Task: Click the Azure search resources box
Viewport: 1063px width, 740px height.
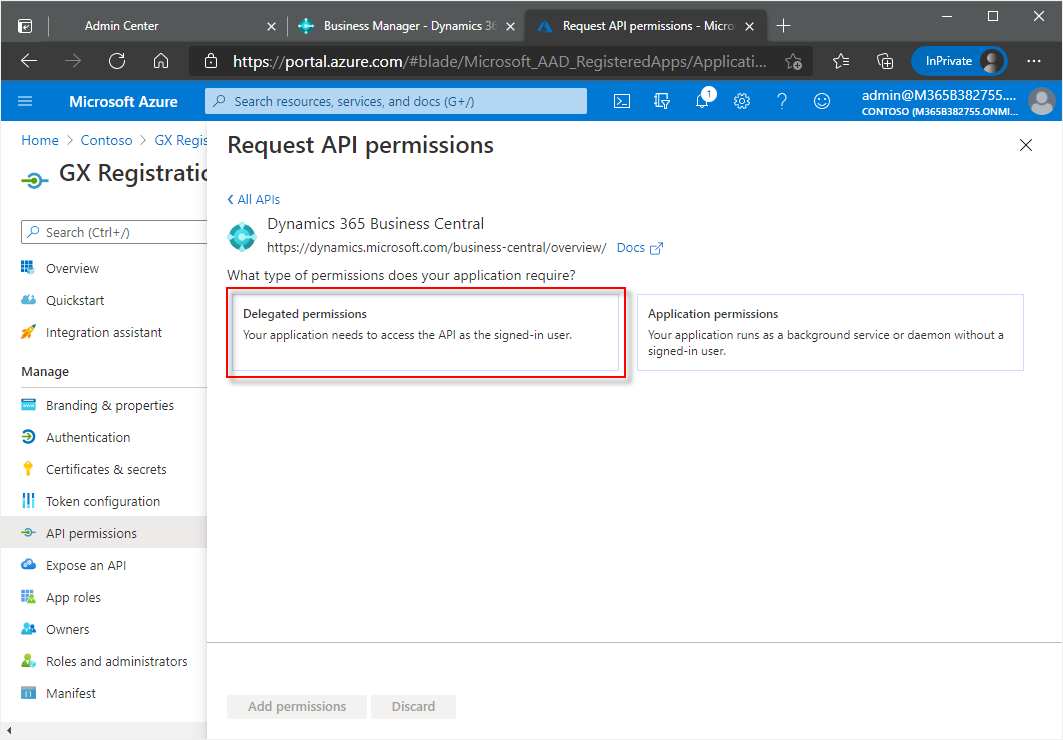Action: (396, 101)
